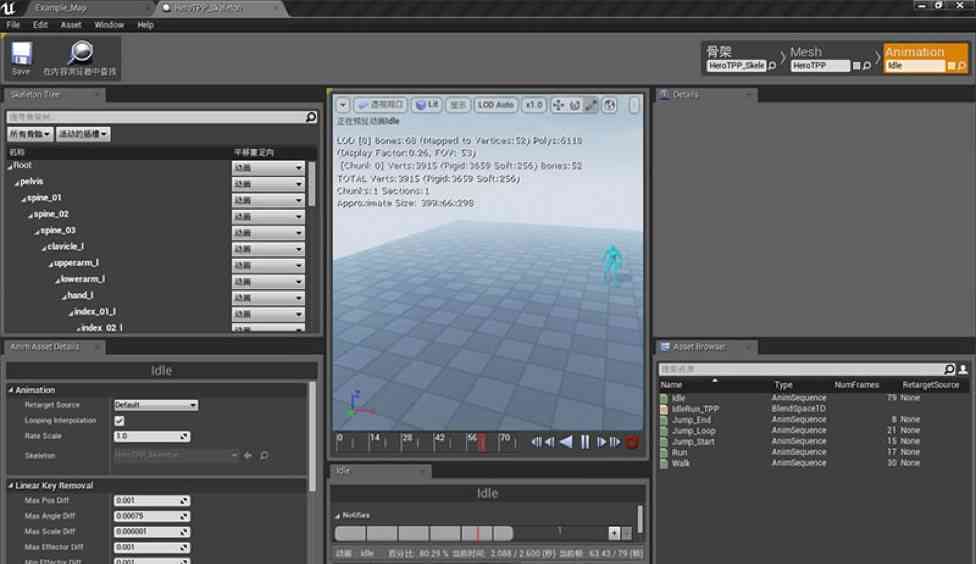The height and width of the screenshot is (564, 976).
Task: Click the search icon beside HeroTPP_Skeleton field
Action: [x=772, y=65]
